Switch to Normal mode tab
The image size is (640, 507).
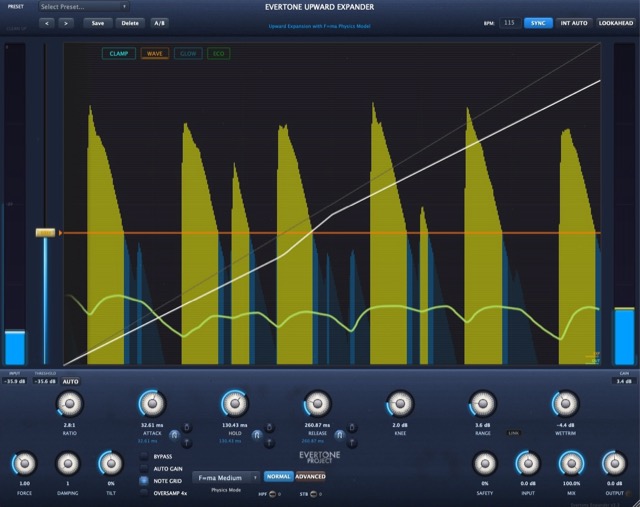coord(278,477)
